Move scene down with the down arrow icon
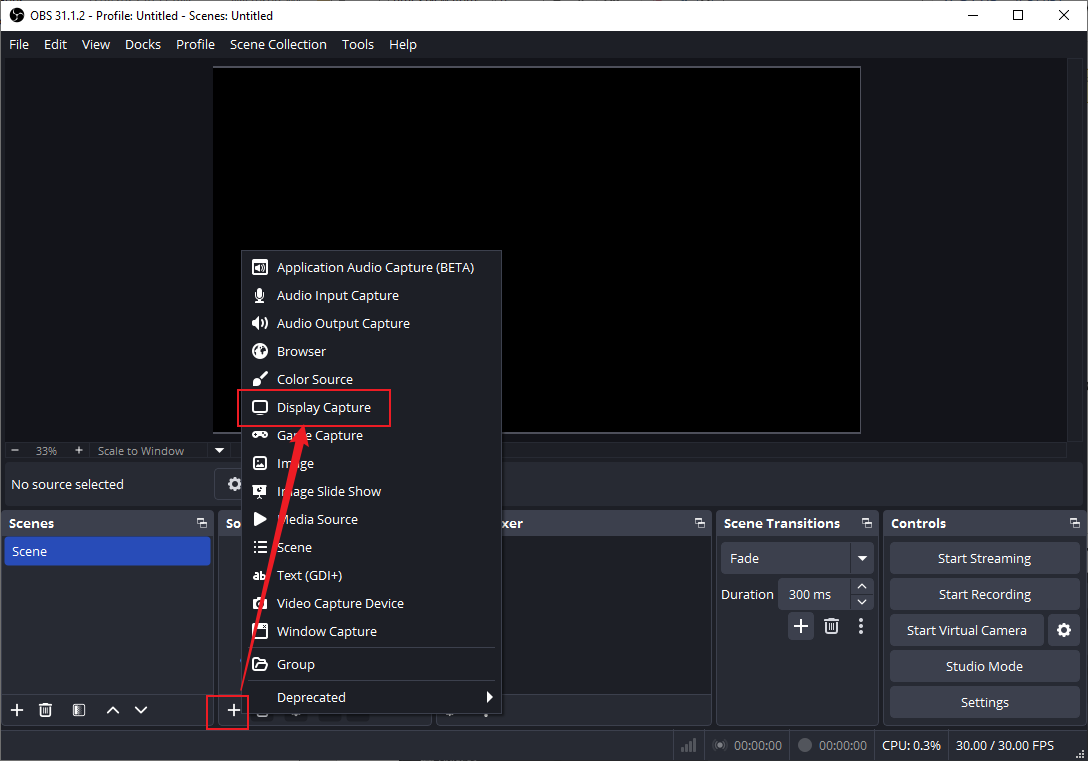 click(x=141, y=710)
